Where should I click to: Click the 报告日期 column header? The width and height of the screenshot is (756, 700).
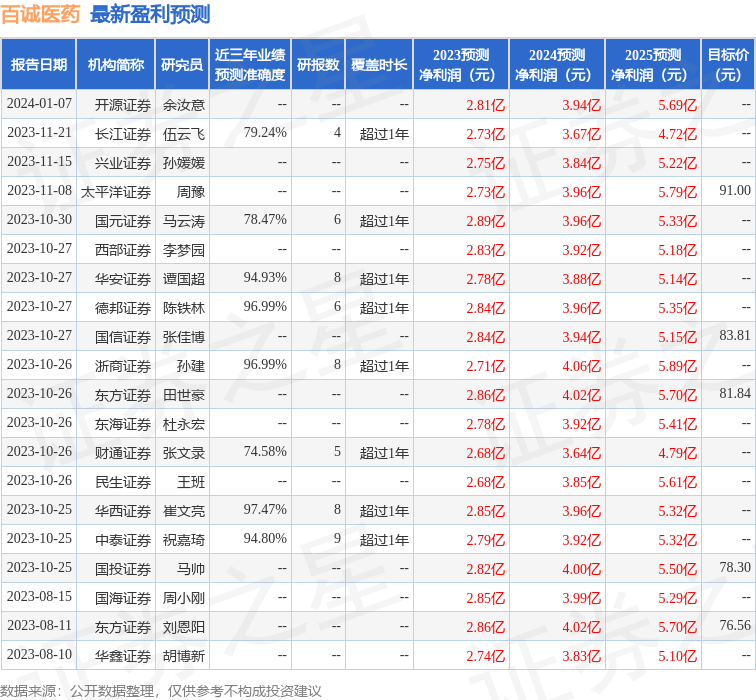pos(39,65)
